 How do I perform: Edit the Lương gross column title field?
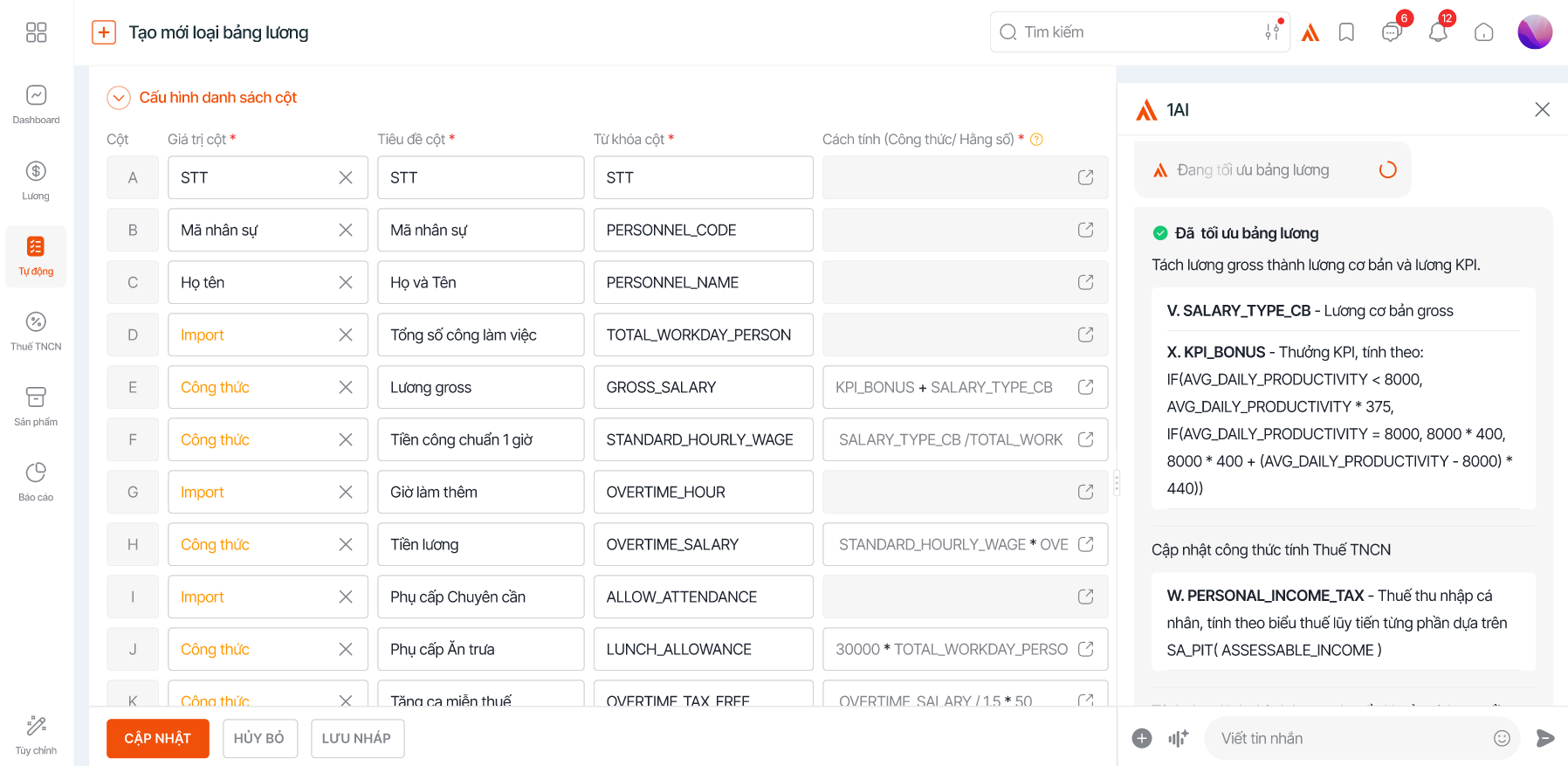pos(481,387)
